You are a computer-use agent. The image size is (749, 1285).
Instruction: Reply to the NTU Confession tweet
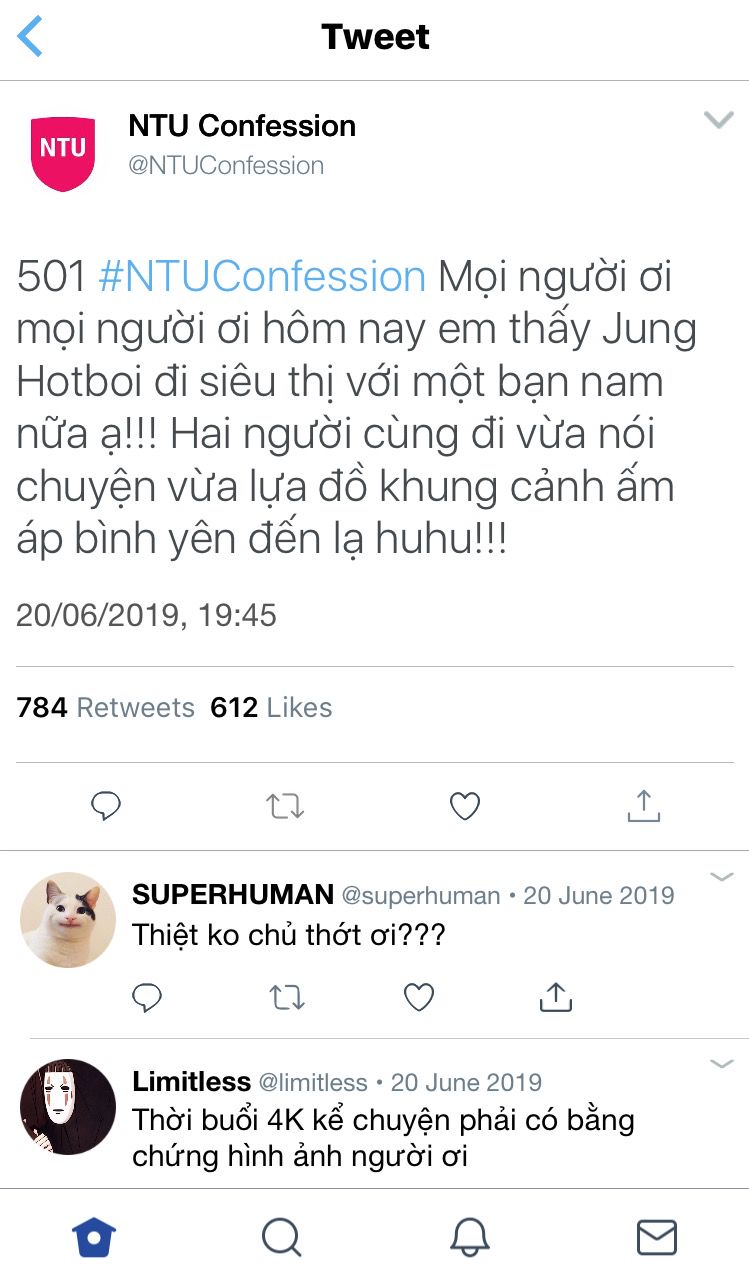tap(106, 806)
